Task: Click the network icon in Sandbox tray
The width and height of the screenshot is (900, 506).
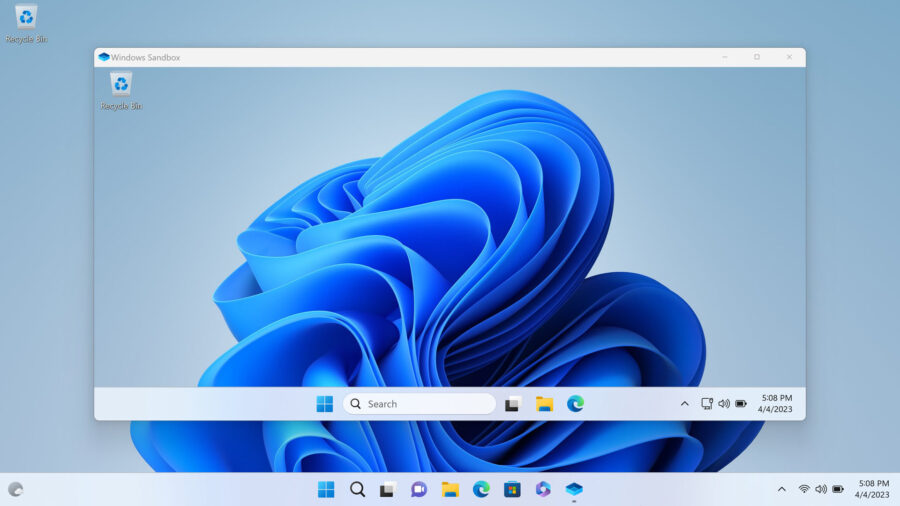Action: coord(707,404)
